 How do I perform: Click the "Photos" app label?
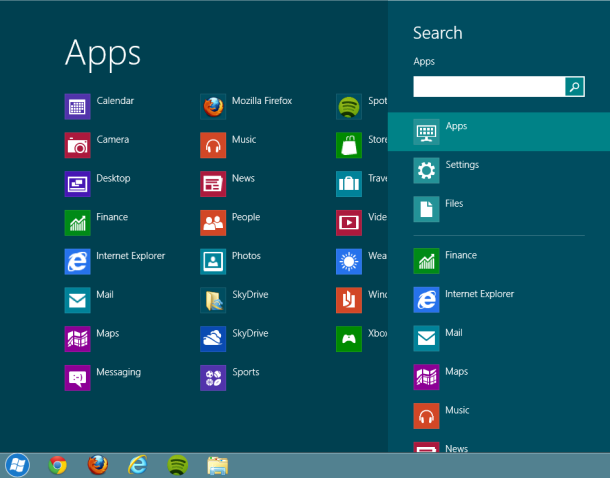pos(246,256)
